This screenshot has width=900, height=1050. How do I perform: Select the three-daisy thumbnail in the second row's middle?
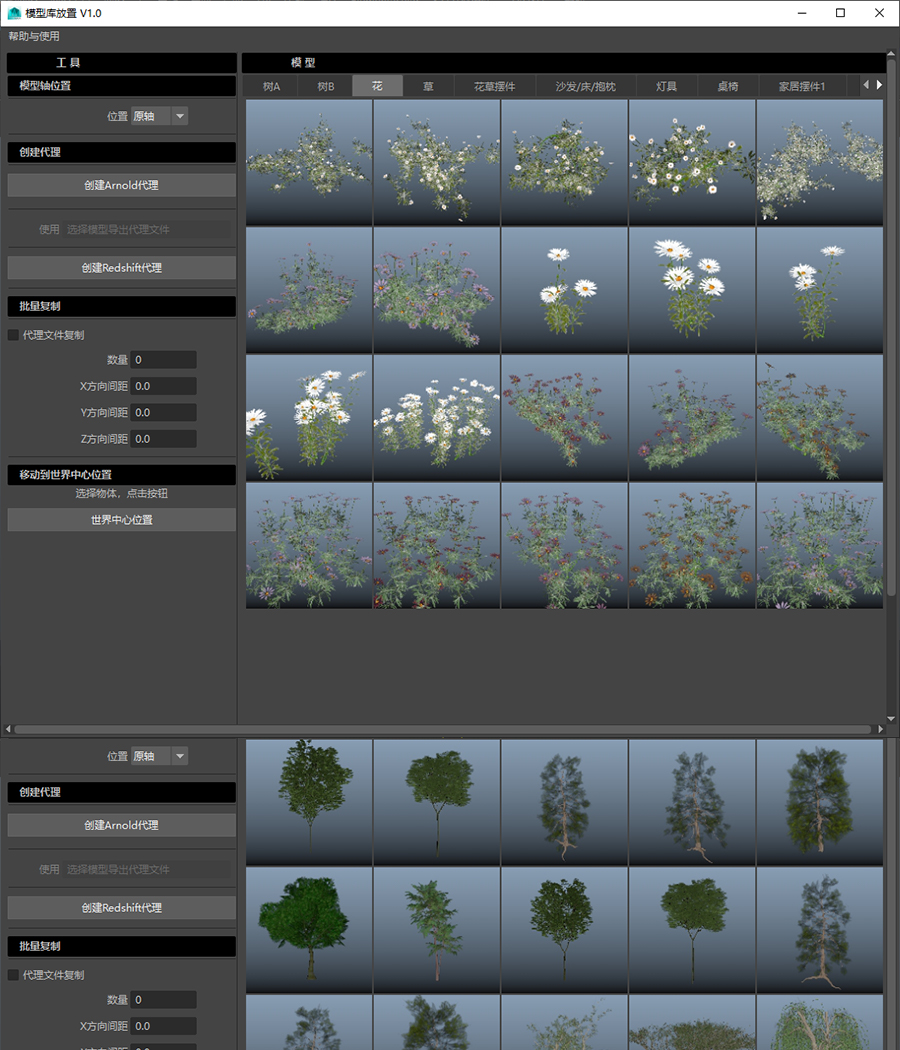click(564, 290)
